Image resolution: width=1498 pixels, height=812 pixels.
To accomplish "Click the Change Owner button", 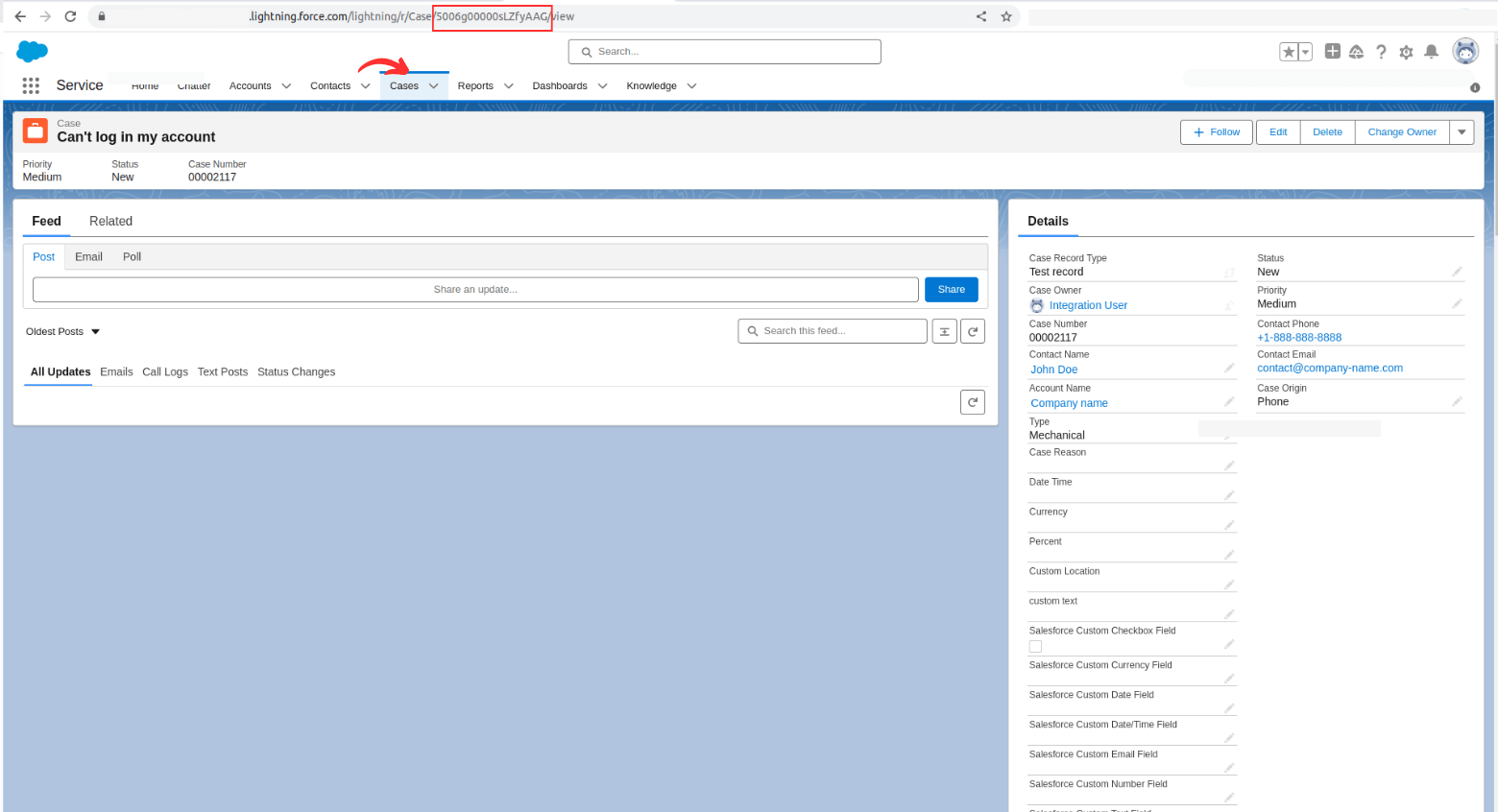I will point(1402,132).
